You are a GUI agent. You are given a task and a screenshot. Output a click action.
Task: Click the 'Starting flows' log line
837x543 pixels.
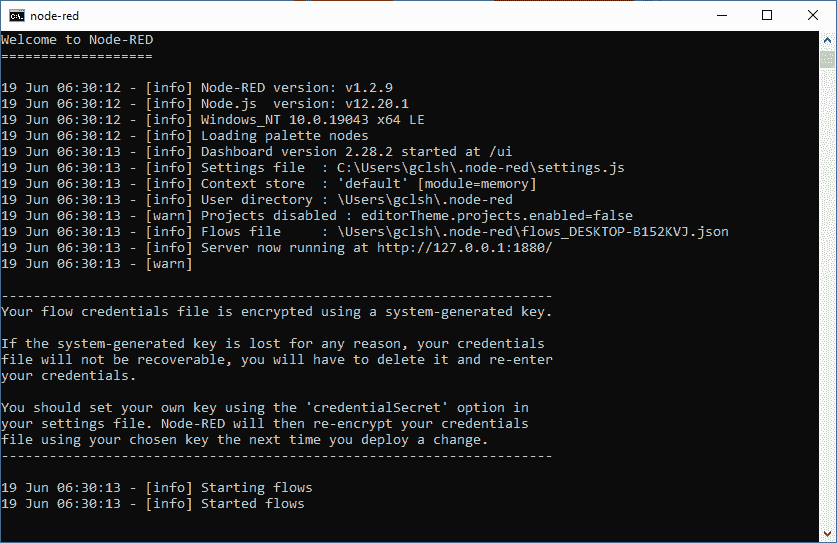click(157, 488)
